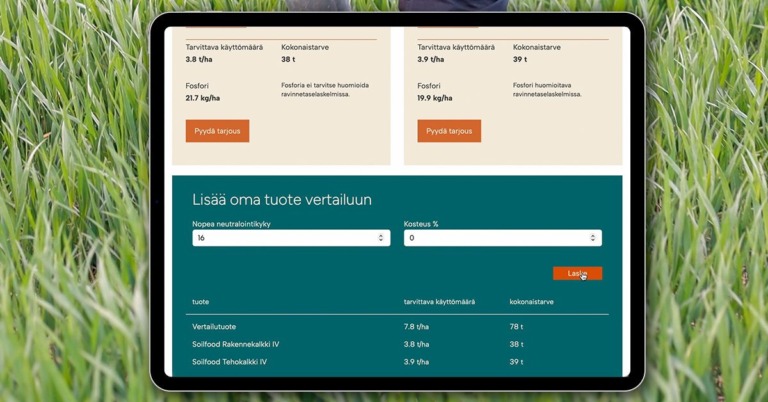768x402 pixels.
Task: Click the Kosteus % label
Action: [421, 224]
